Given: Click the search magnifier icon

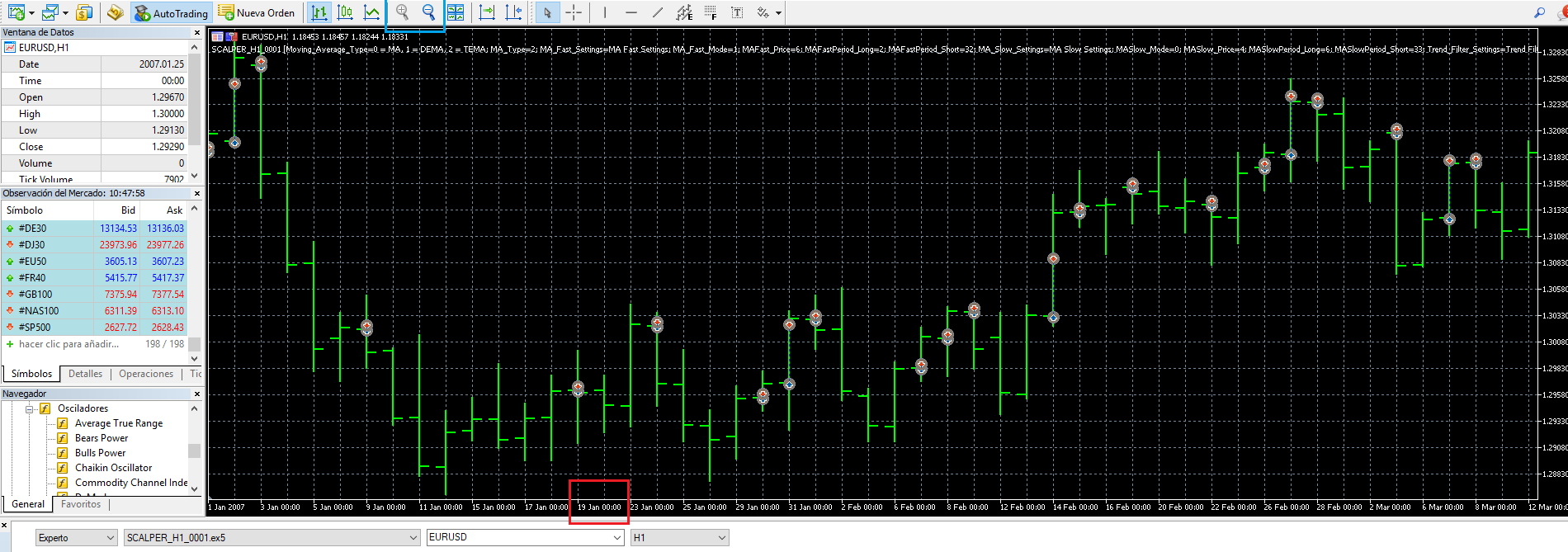Looking at the screenshot, I should [x=1539, y=12].
